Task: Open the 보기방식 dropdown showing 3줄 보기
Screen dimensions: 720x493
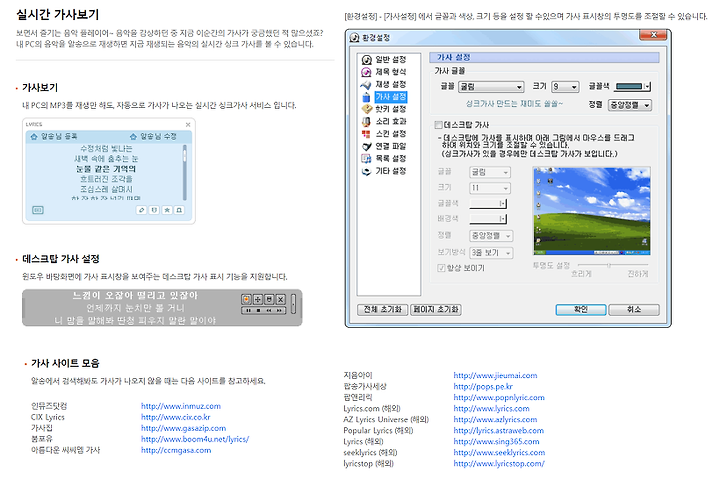Action: tap(491, 253)
